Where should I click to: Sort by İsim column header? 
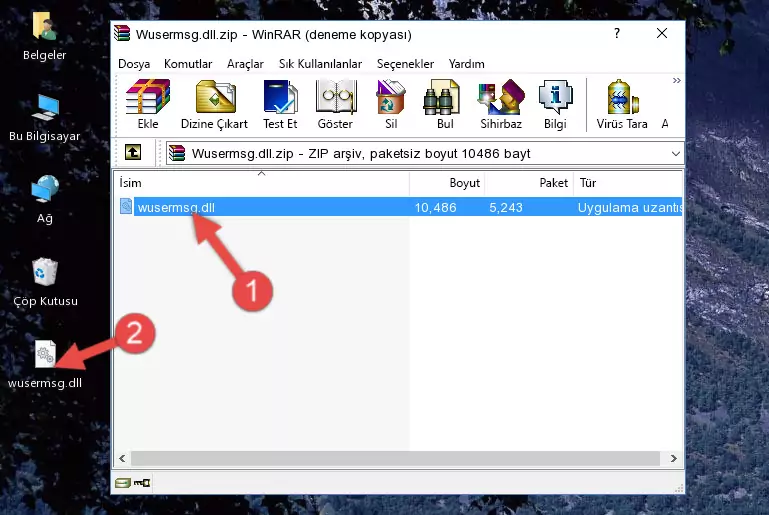[262, 183]
